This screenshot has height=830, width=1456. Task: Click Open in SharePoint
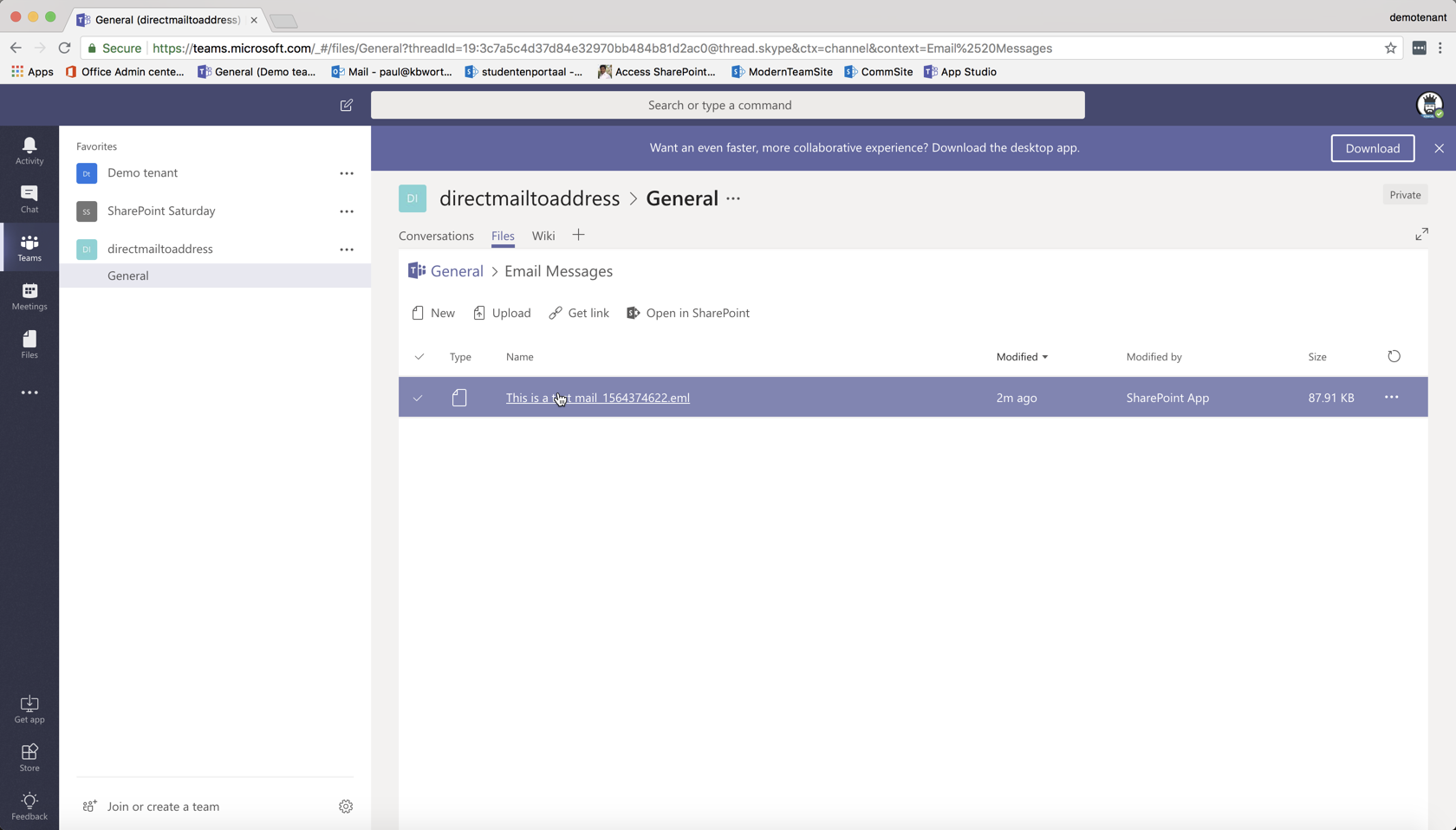pos(688,313)
